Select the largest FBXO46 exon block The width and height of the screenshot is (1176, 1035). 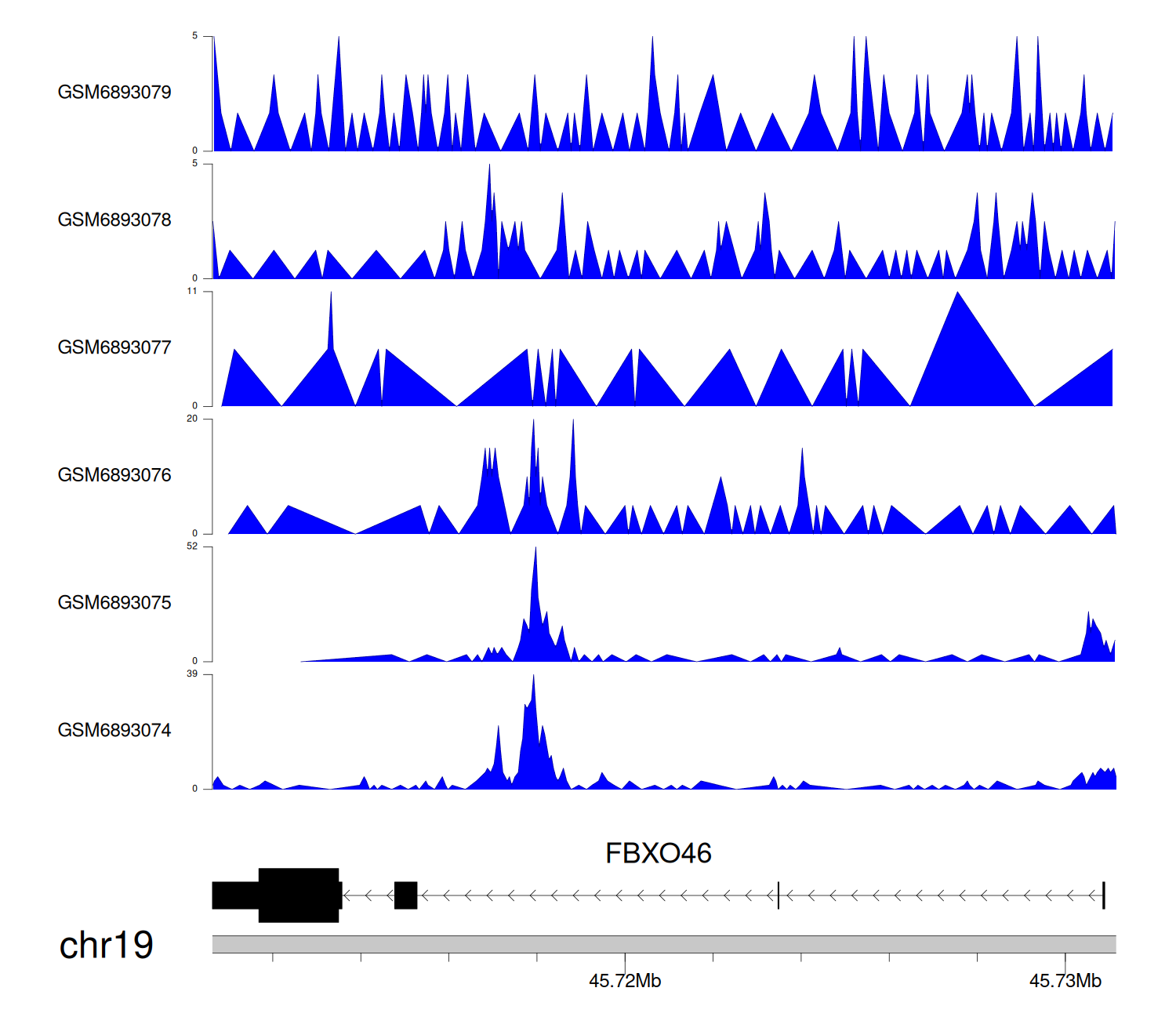point(299,895)
